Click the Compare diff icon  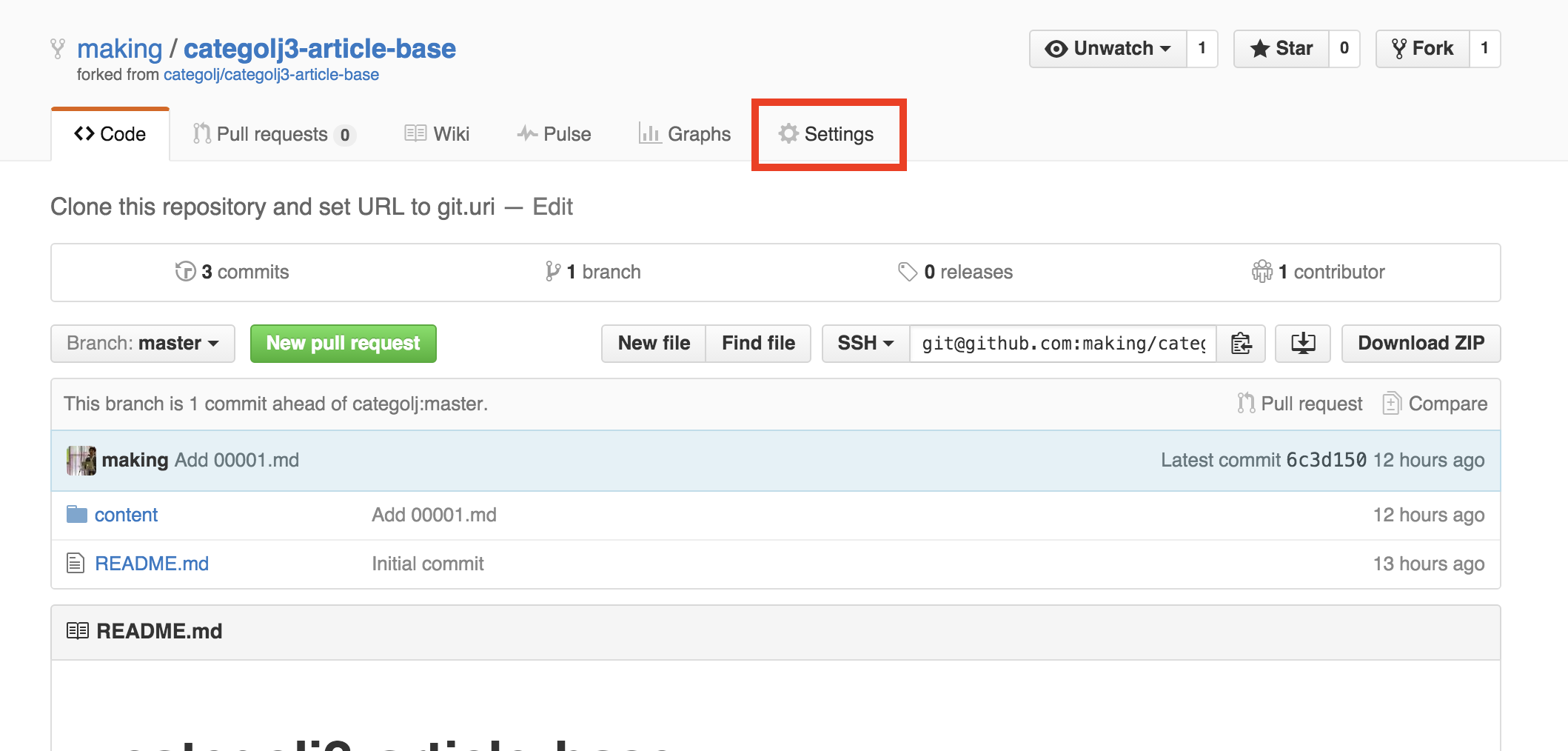pyautogui.click(x=1392, y=404)
